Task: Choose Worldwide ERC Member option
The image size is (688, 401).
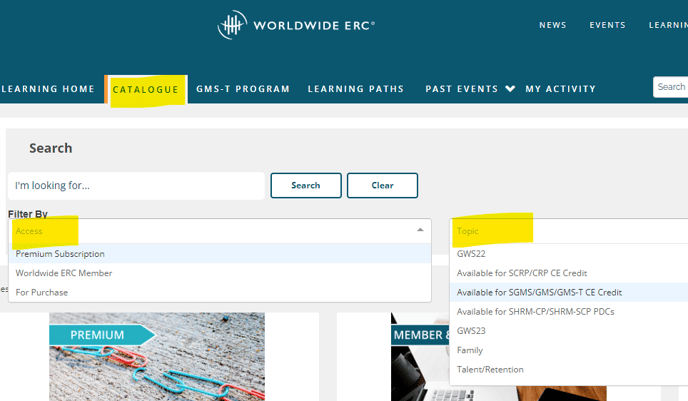Action: click(x=64, y=273)
